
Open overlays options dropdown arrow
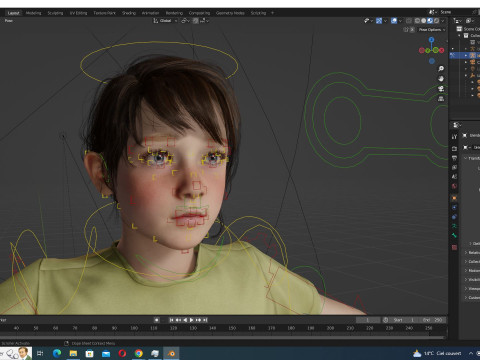(400, 21)
